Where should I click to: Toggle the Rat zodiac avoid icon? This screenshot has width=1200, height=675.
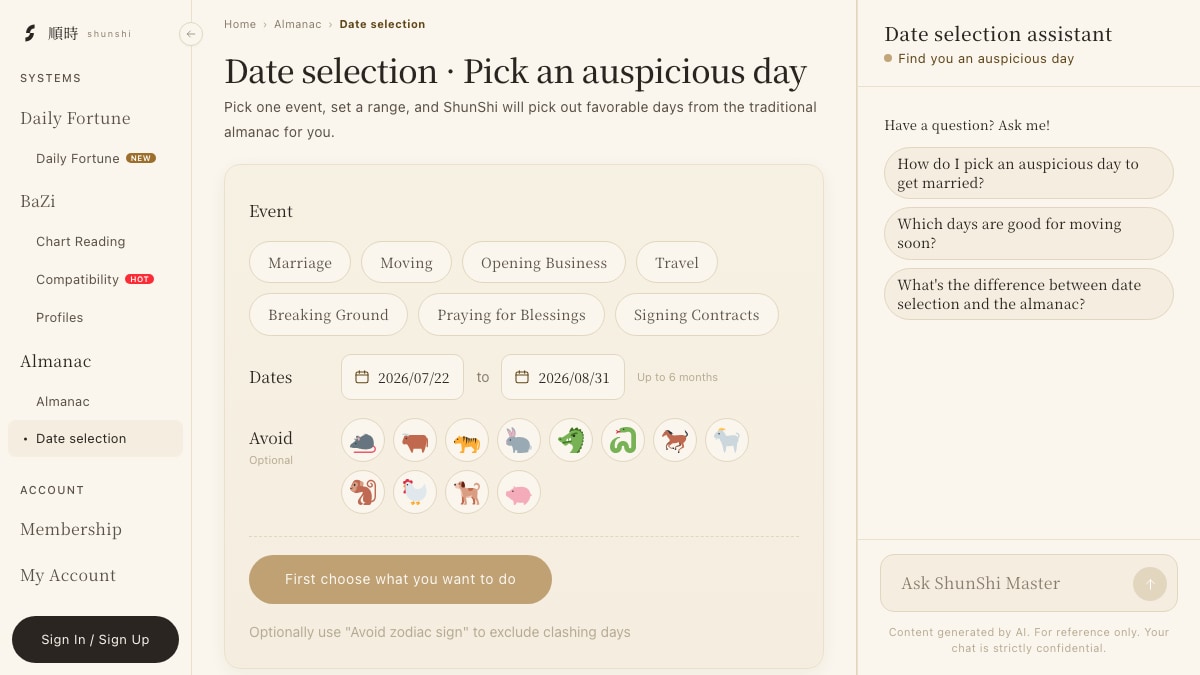(363, 440)
